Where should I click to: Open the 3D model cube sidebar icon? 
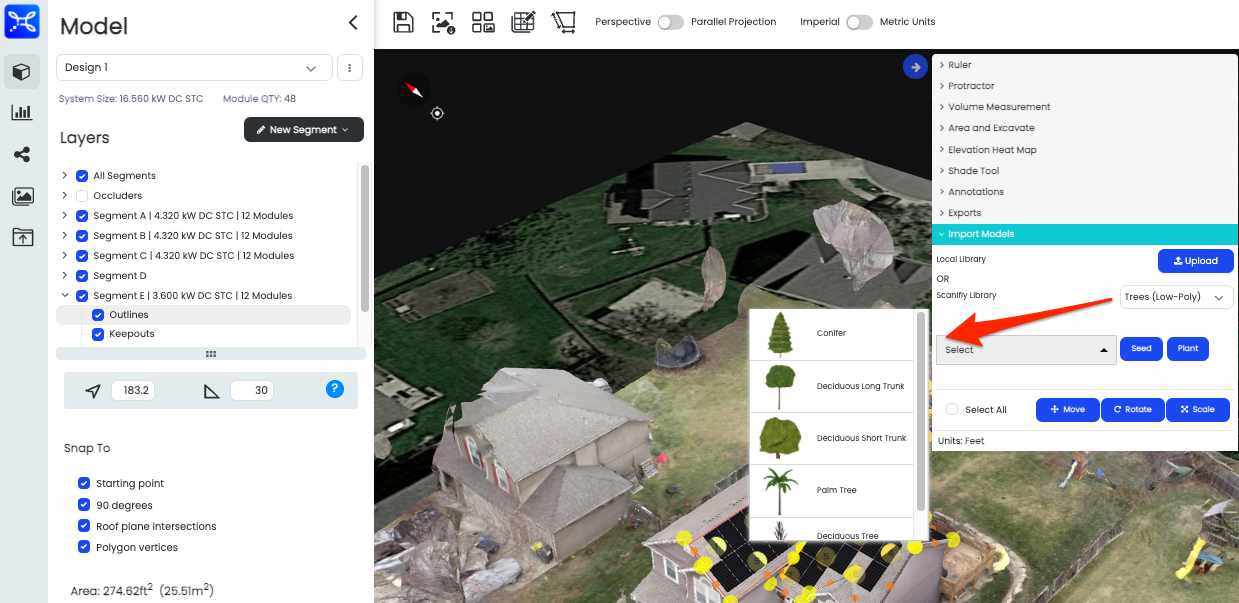[21, 72]
